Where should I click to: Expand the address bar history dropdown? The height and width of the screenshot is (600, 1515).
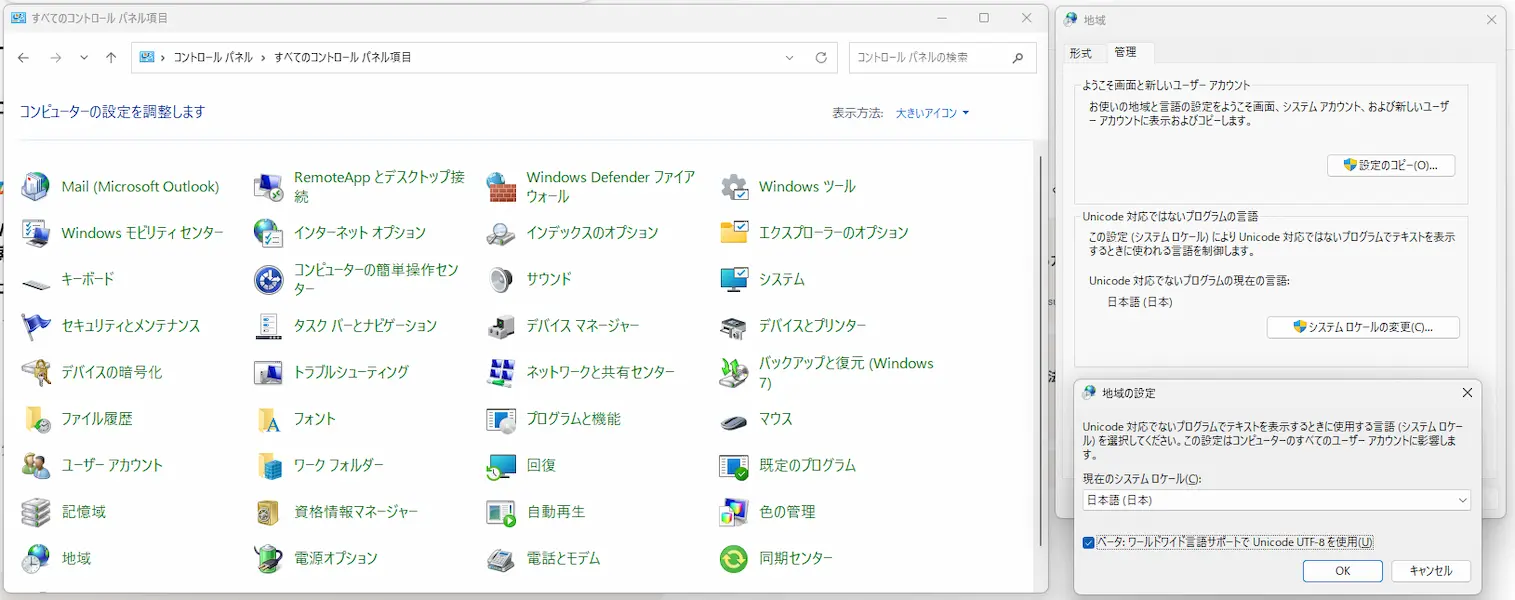[790, 58]
